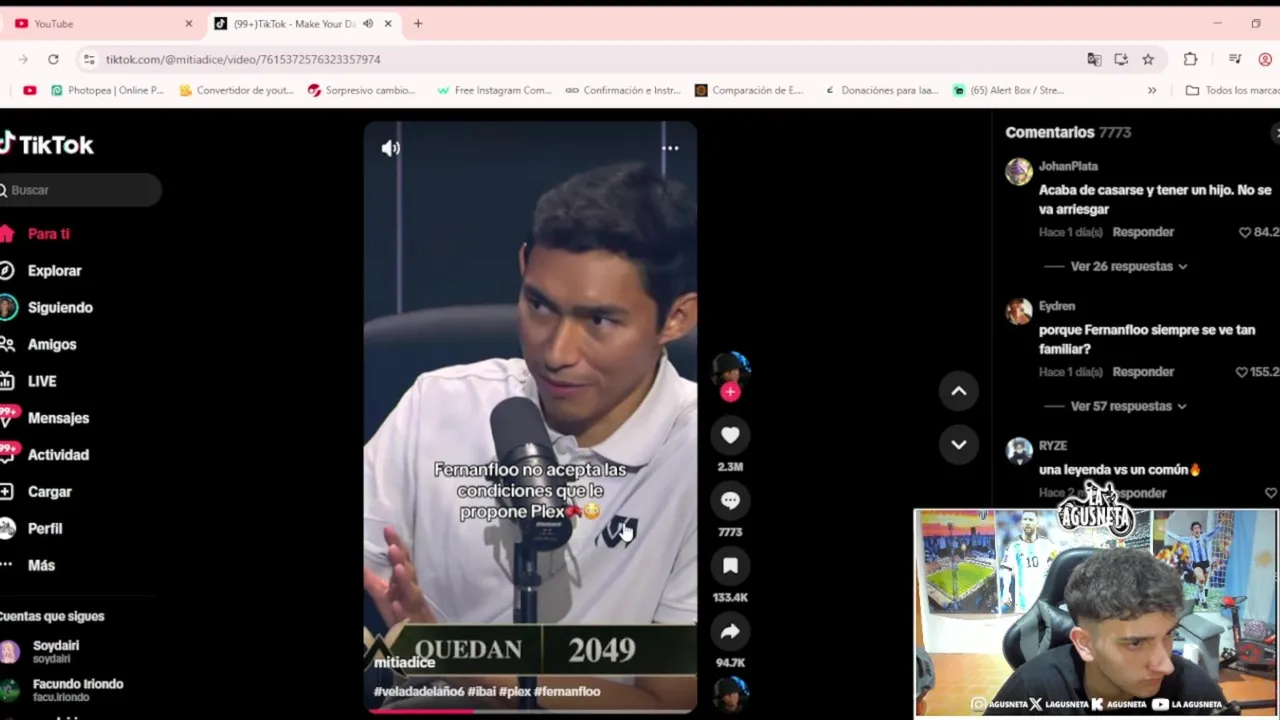
Task: Open a new browser tab
Action: click(418, 23)
